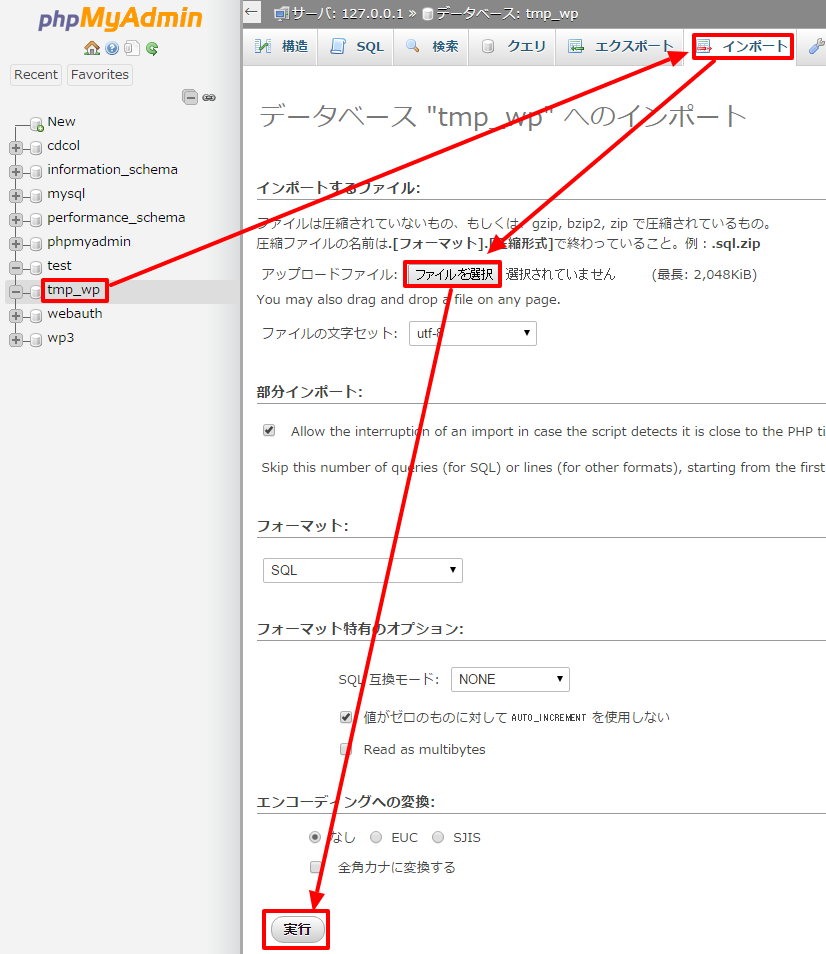The width and height of the screenshot is (826, 954).
Task: Open the インポート import tab
Action: pyautogui.click(x=743, y=46)
